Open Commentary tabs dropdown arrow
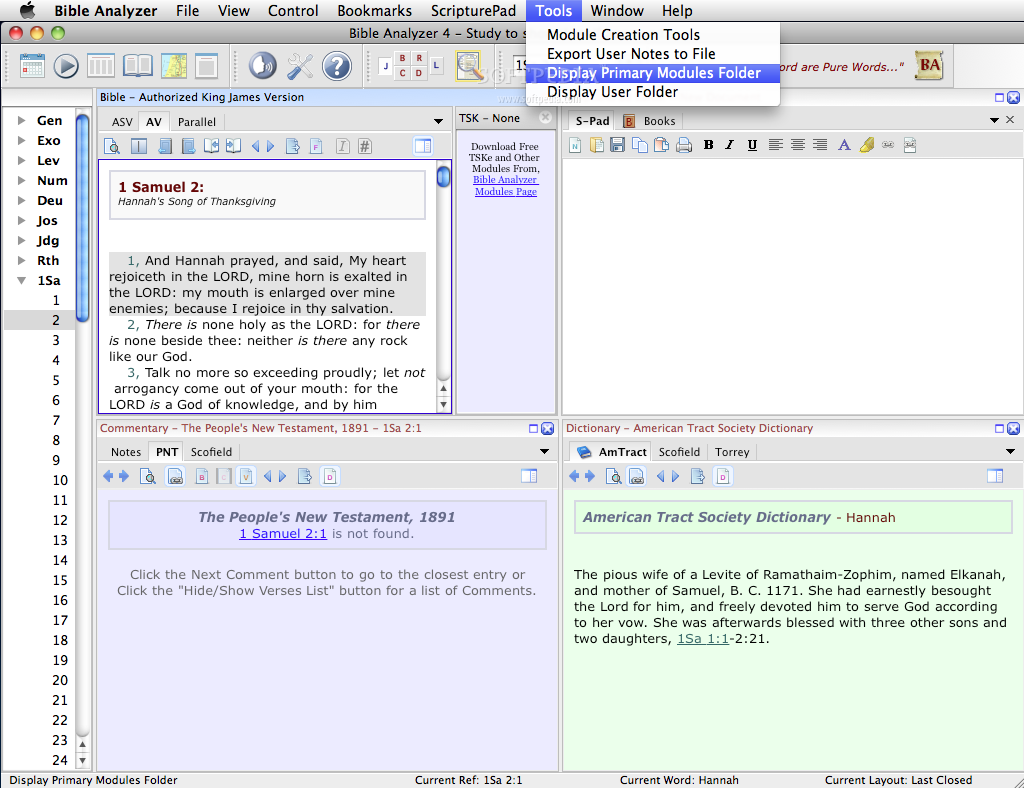 click(x=544, y=451)
